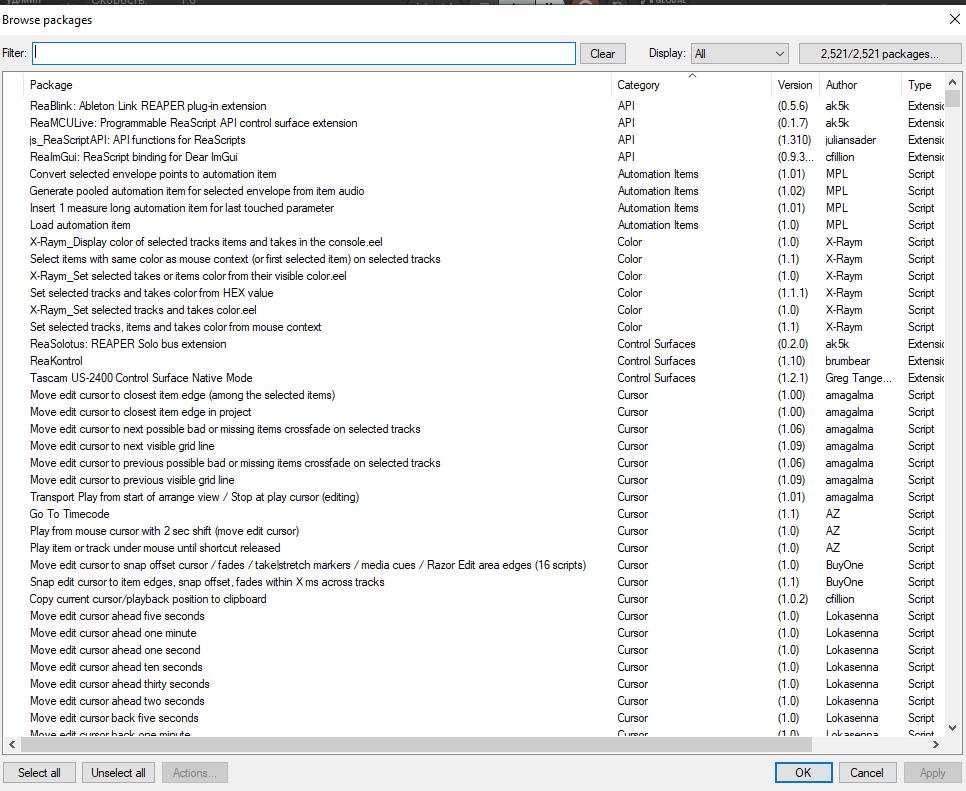Close the Browse packages dialog
966x791 pixels.
(954, 19)
